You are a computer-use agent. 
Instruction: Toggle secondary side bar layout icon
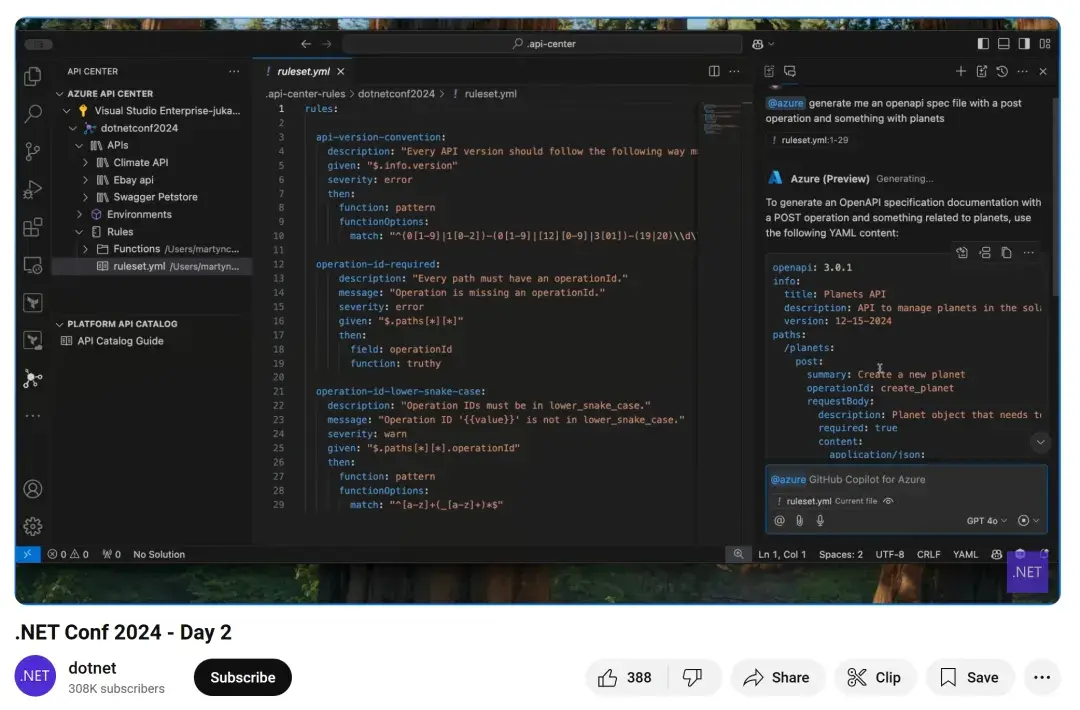1024,43
